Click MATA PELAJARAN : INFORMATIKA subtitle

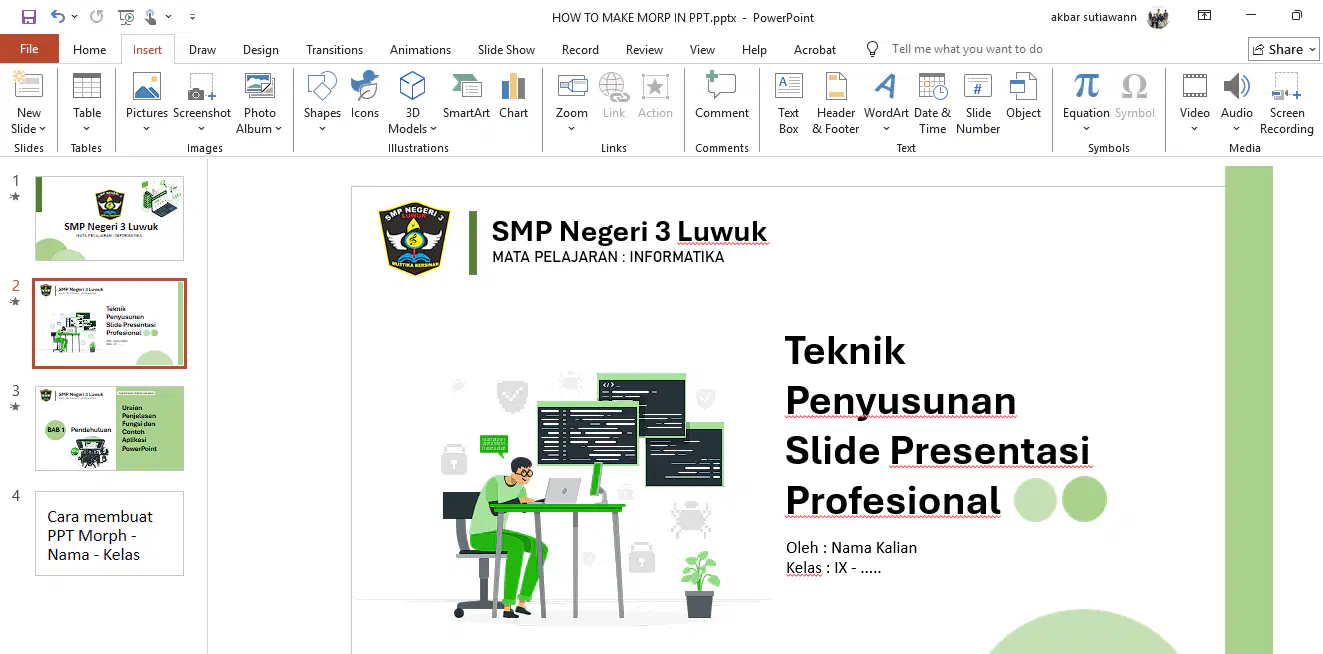[608, 257]
